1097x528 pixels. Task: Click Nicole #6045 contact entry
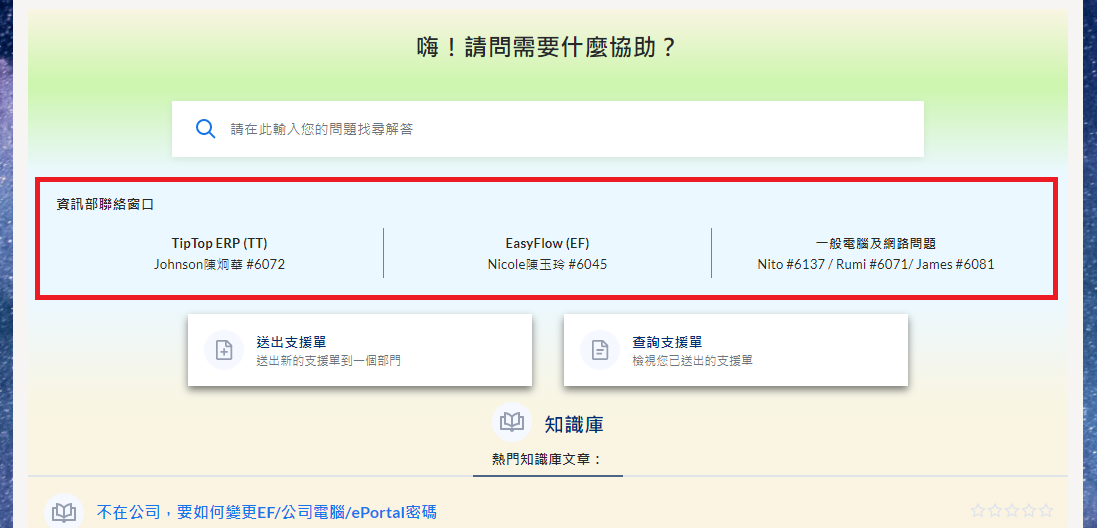tap(547, 265)
